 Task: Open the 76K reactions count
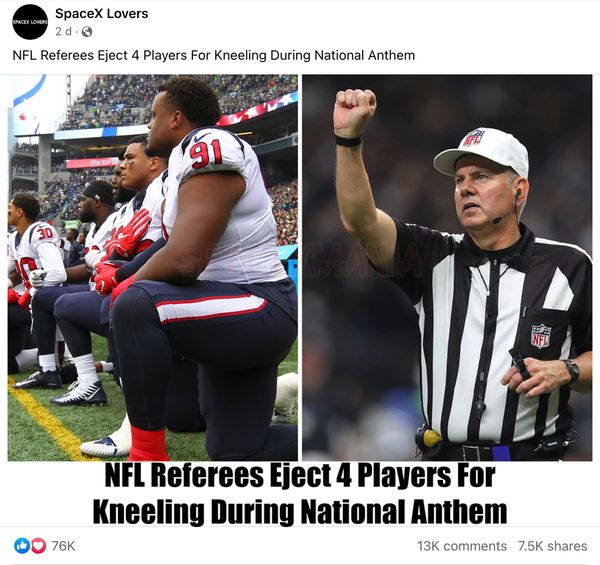(x=63, y=546)
